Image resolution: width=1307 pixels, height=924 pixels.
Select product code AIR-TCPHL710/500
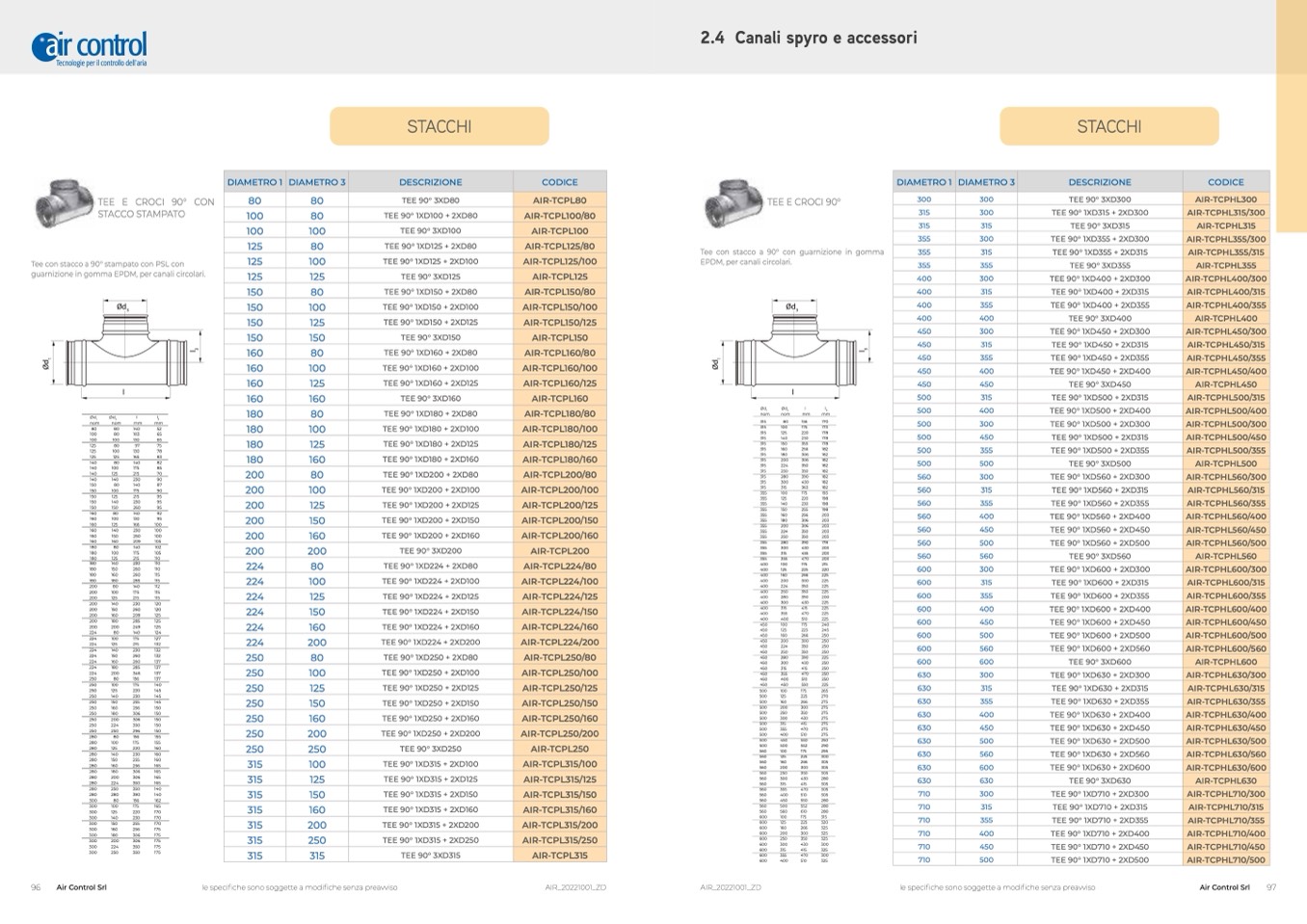(1225, 859)
